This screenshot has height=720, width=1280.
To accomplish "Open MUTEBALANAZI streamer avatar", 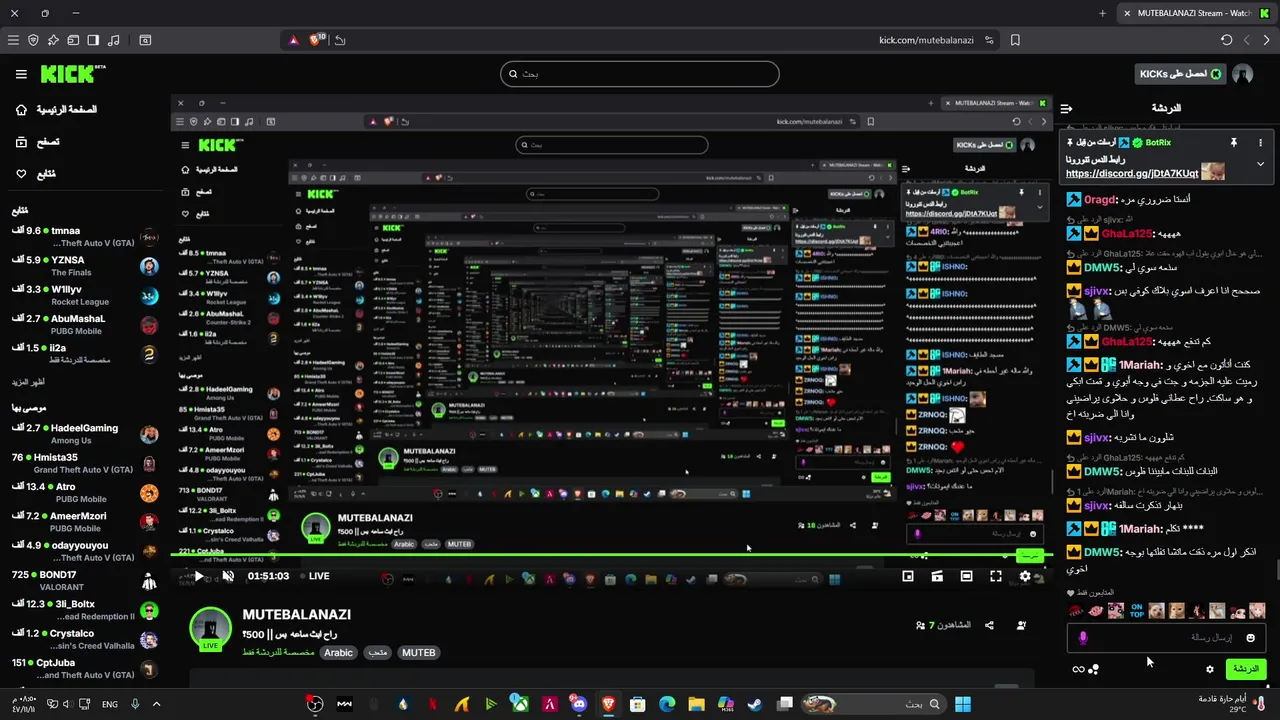I will [210, 627].
